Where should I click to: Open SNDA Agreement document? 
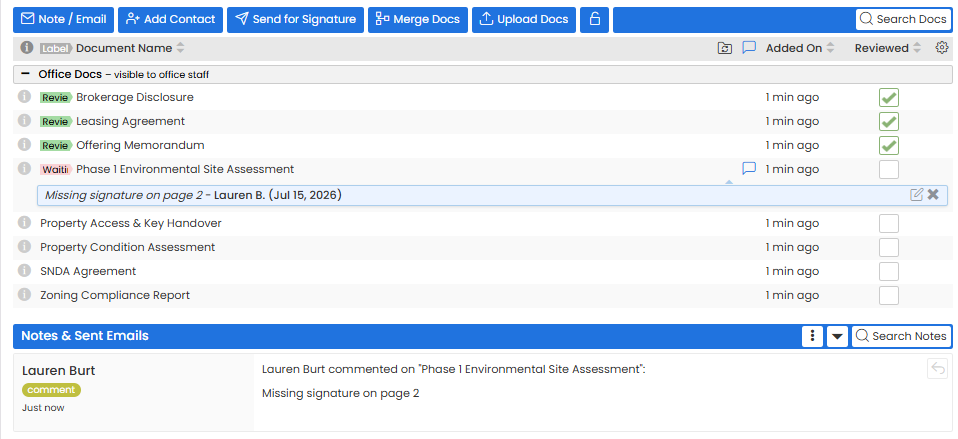pos(88,271)
